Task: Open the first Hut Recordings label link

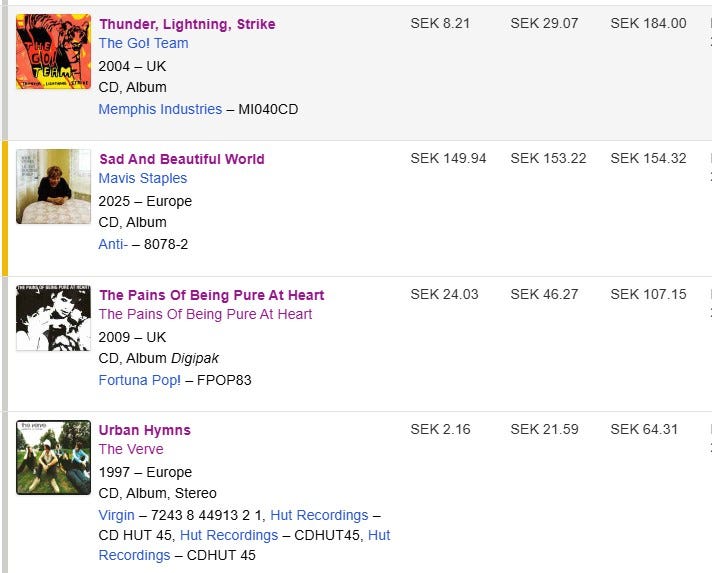Action: tap(319, 515)
